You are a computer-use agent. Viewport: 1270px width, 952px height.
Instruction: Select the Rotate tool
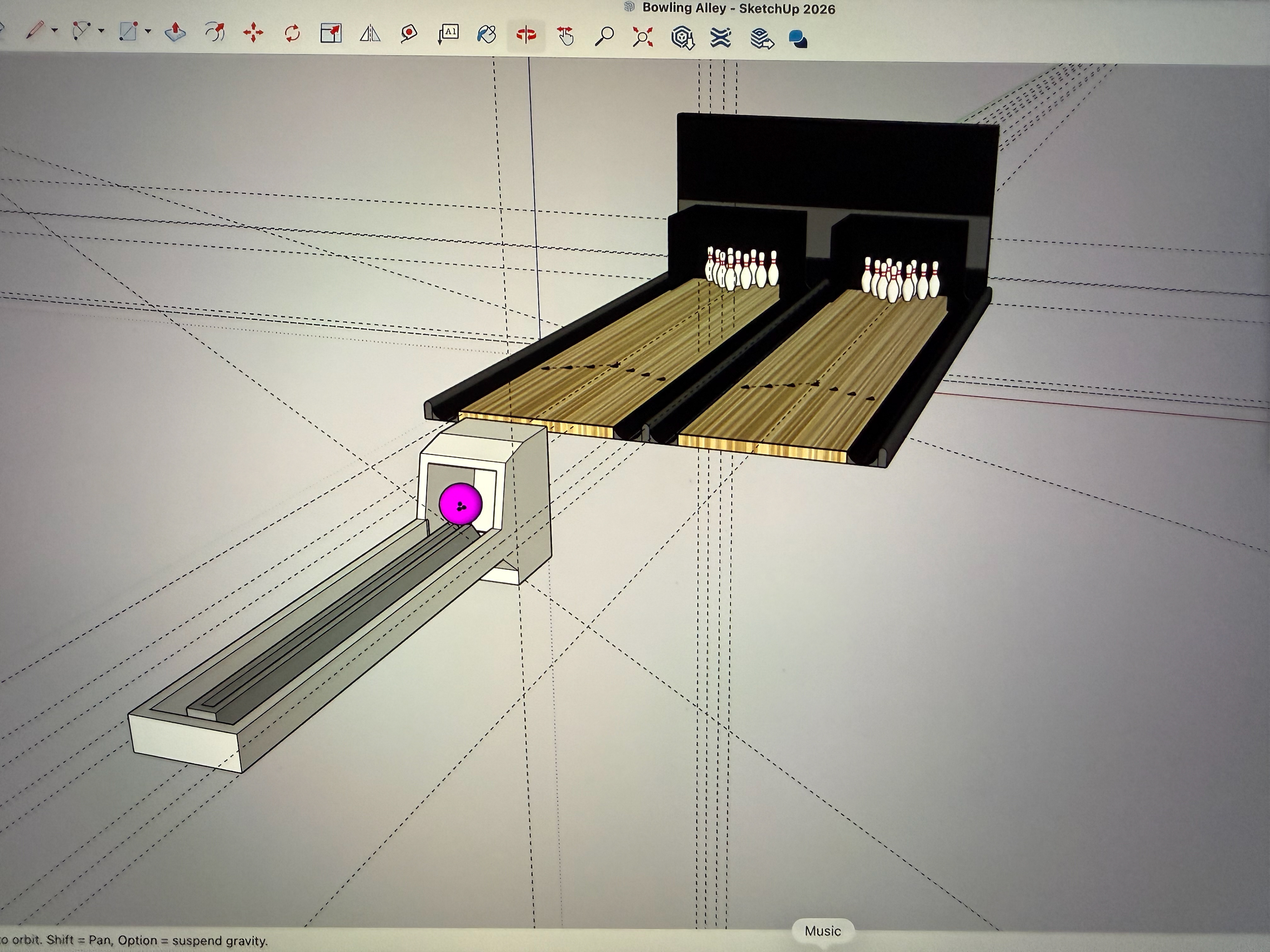pos(292,33)
